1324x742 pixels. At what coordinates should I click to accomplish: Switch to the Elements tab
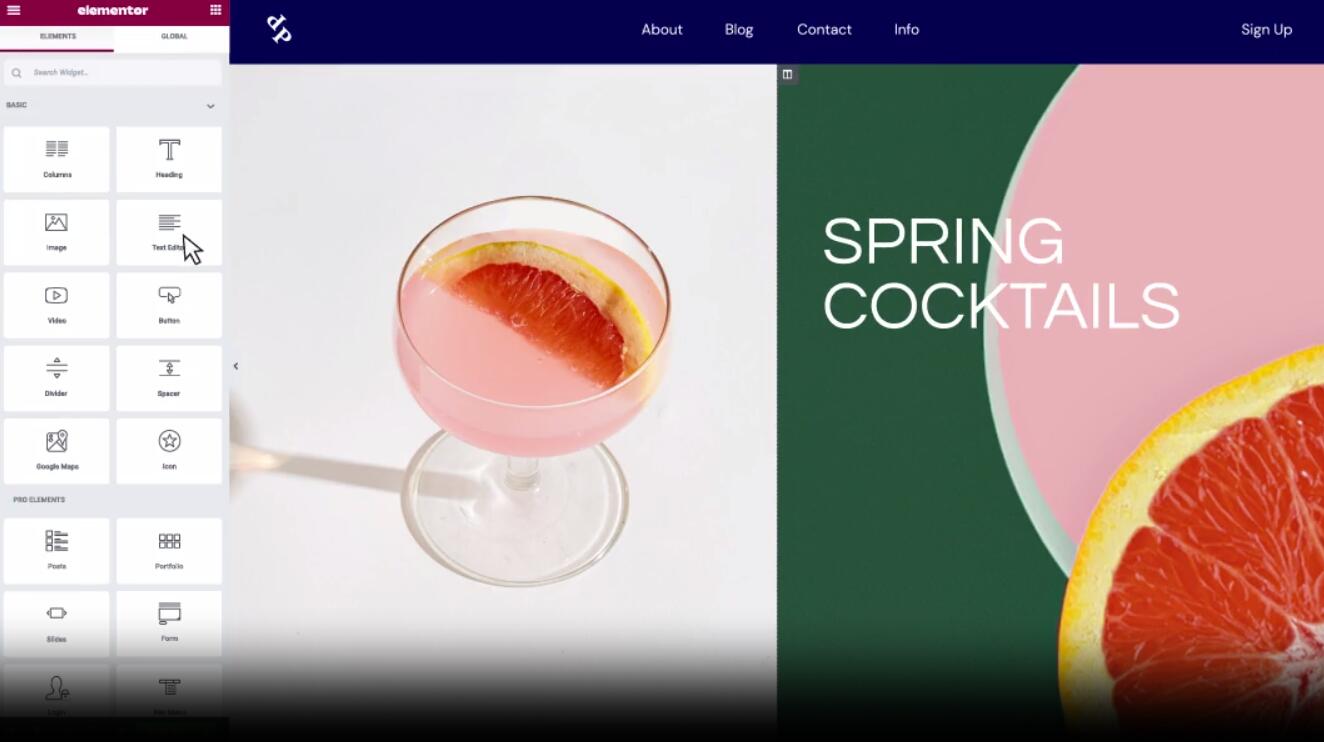pos(57,36)
